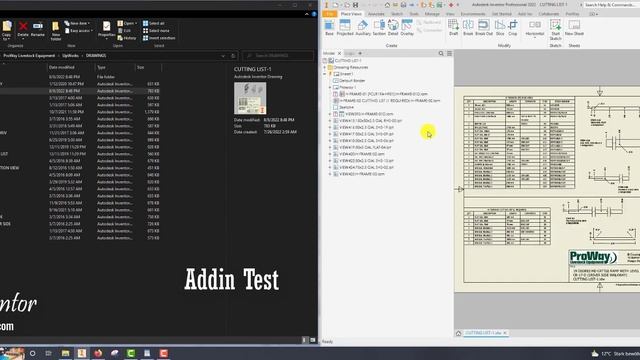Click Invert selection in File Explorer
640x360 pixels.
point(159,38)
